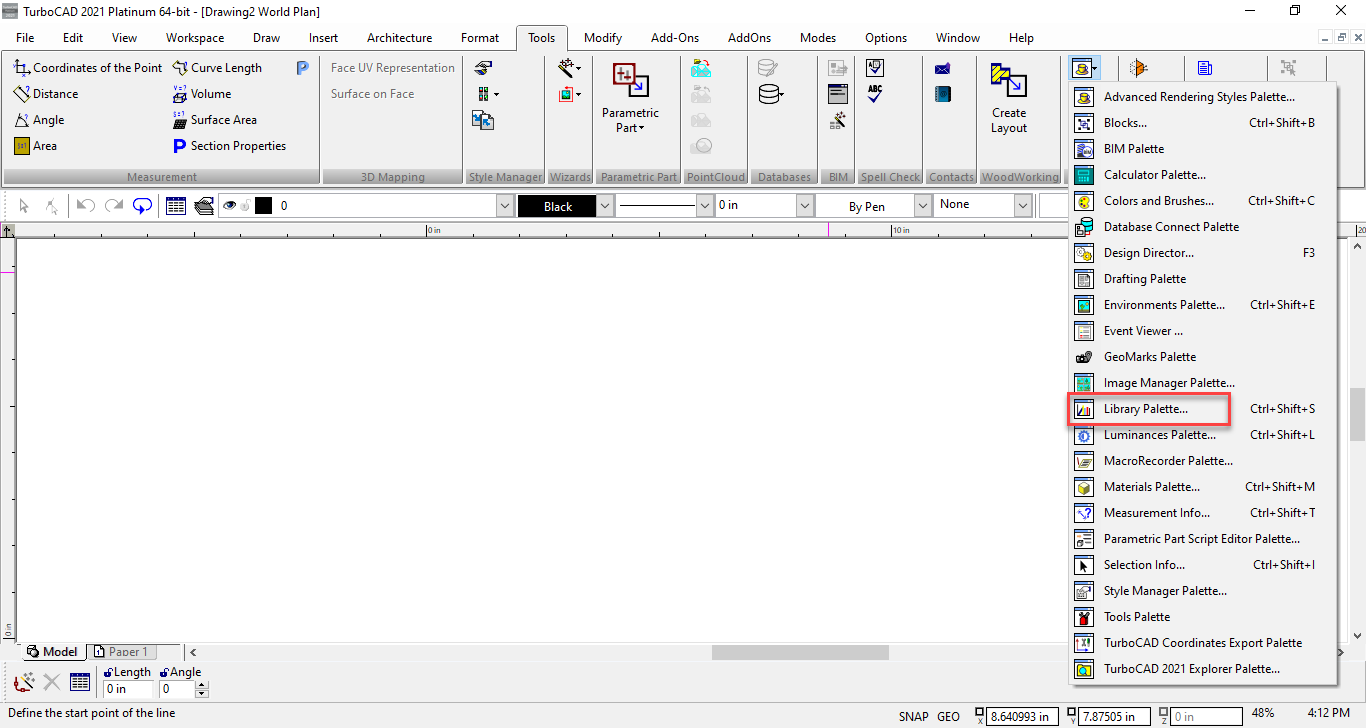Screen dimensions: 1366x728
Task: Expand the palettes dropdown arrow in ribbon
Action: (1096, 69)
